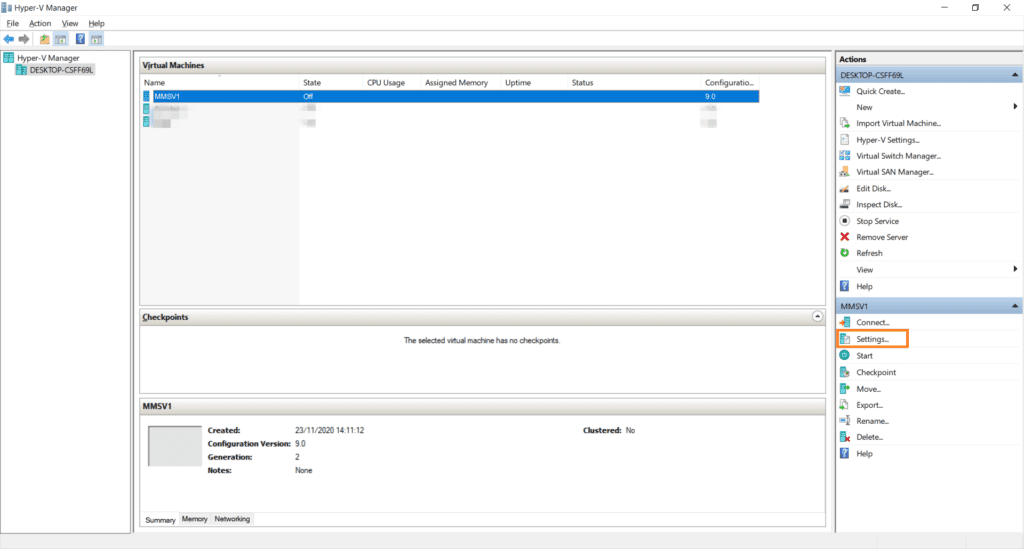Open Virtual SAN Manager
The image size is (1024, 549).
(x=895, y=172)
